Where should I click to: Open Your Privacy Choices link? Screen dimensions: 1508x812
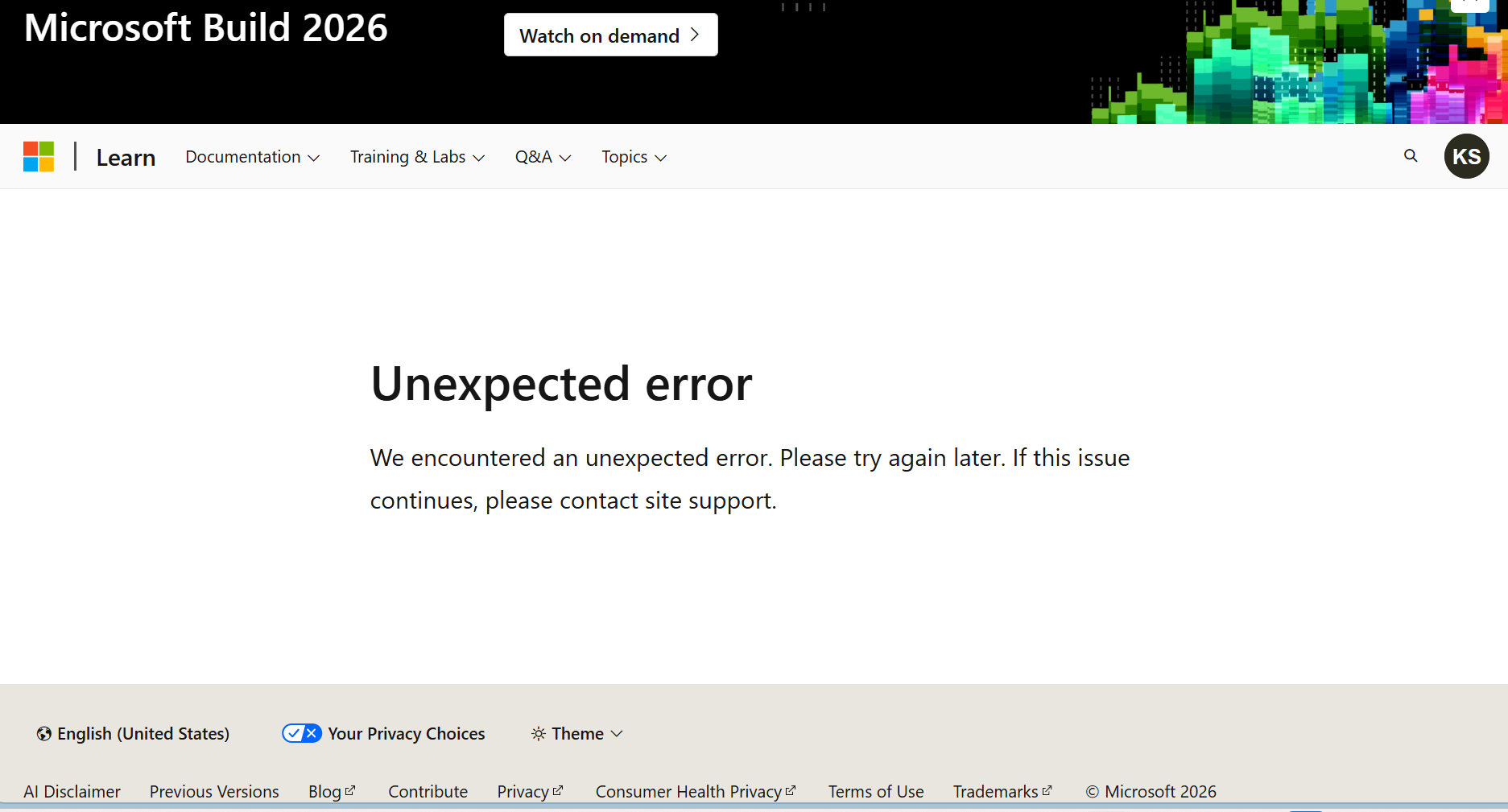(383, 734)
